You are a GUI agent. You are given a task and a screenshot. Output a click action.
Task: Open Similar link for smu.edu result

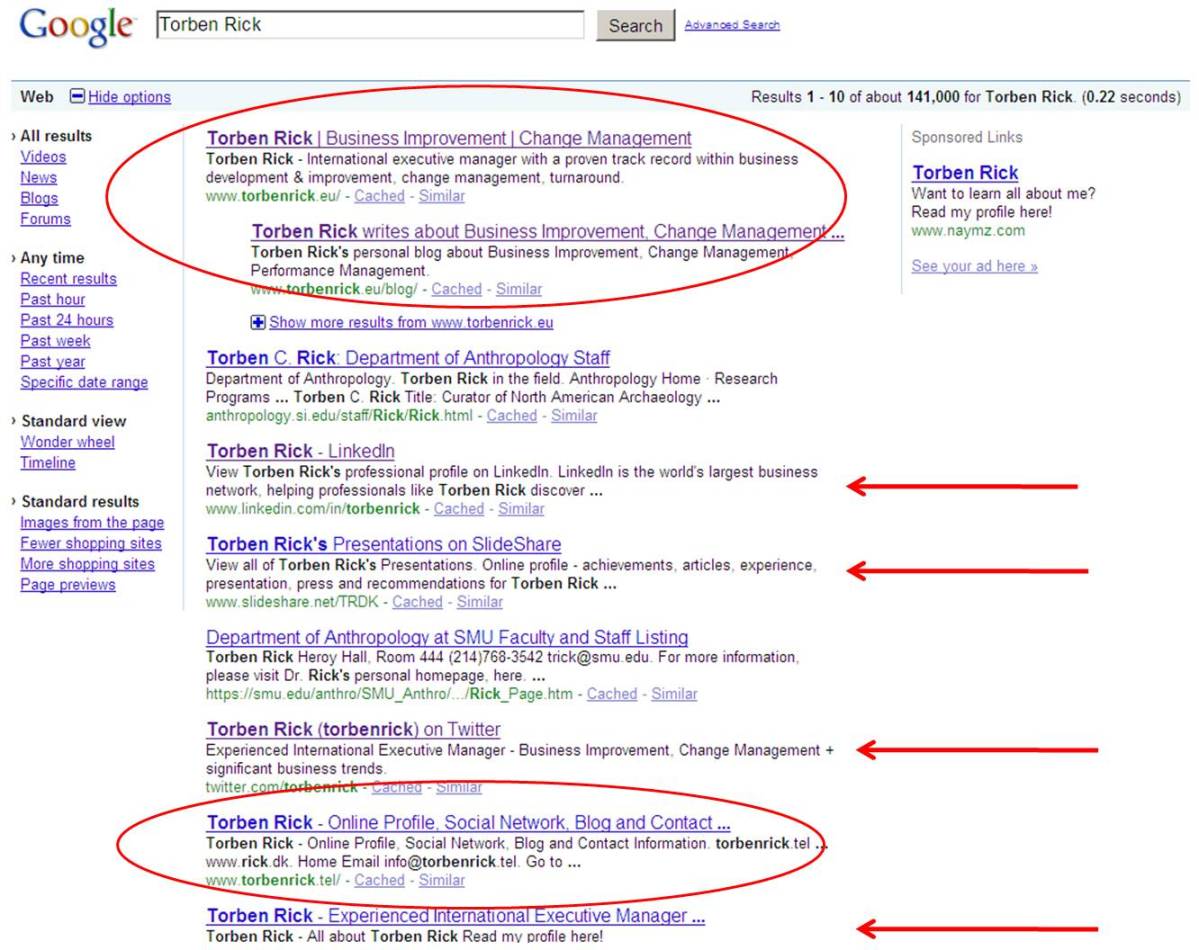pos(674,694)
